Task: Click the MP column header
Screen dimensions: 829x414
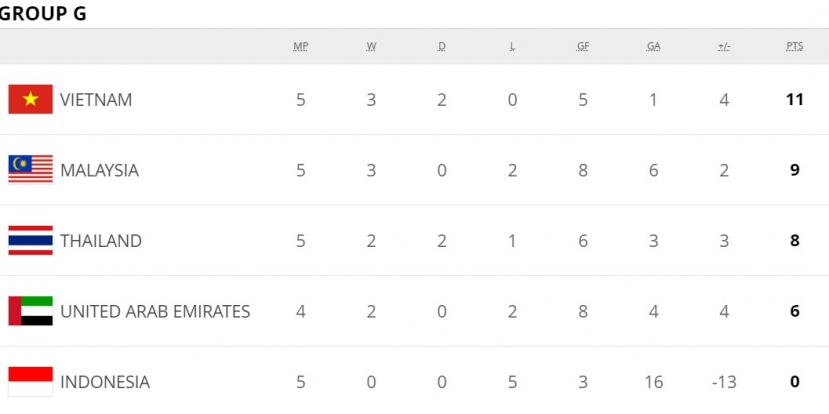Action: point(301,47)
